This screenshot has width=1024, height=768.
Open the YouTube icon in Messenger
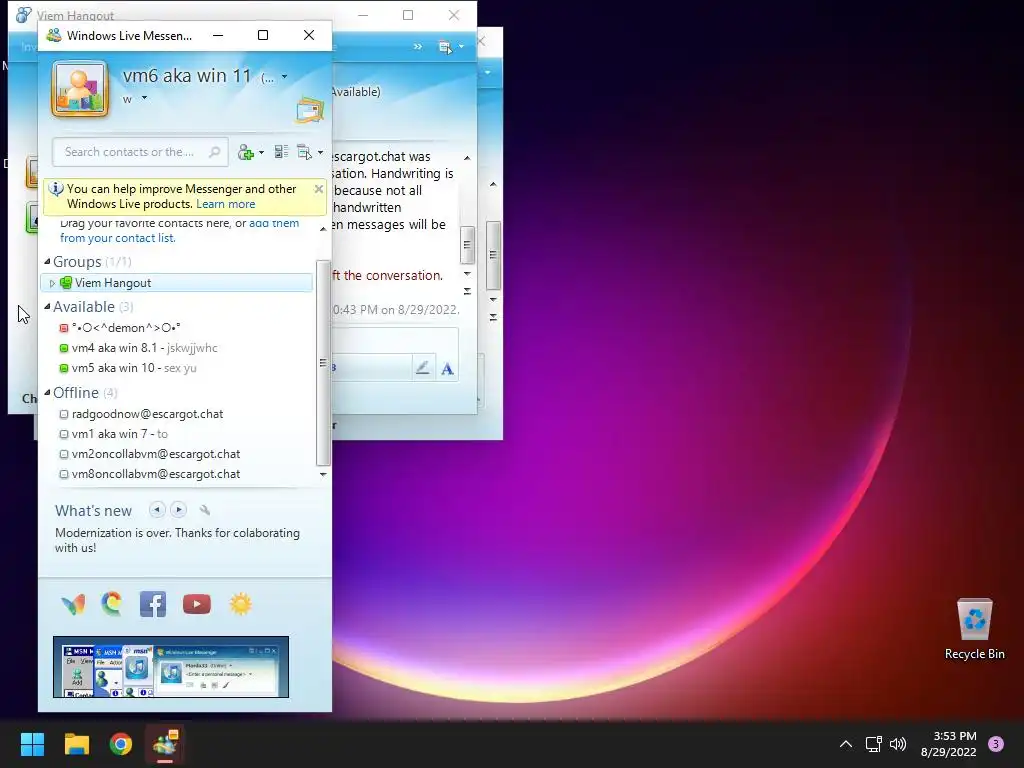tap(197, 604)
